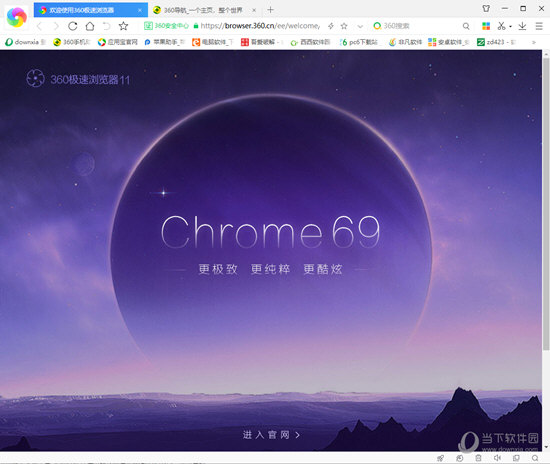Toggle speed mode lightning icon in address bar

point(331,26)
